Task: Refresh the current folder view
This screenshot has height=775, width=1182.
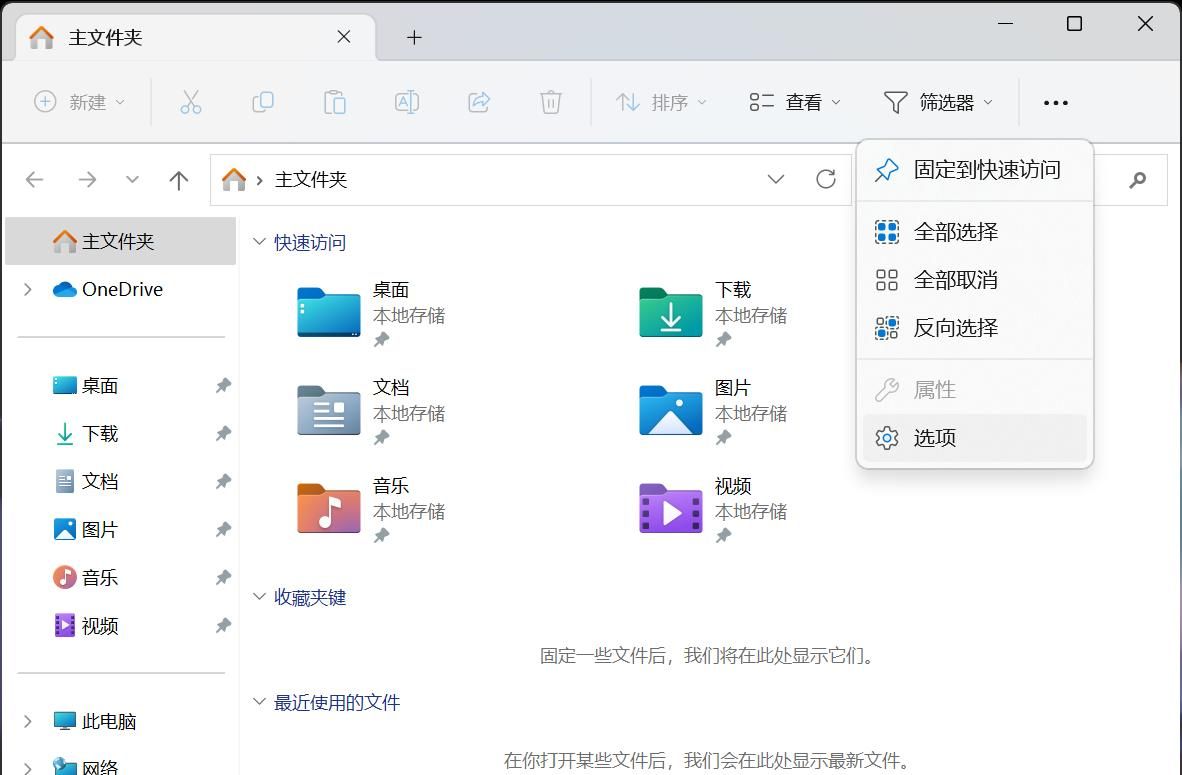Action: coord(826,179)
